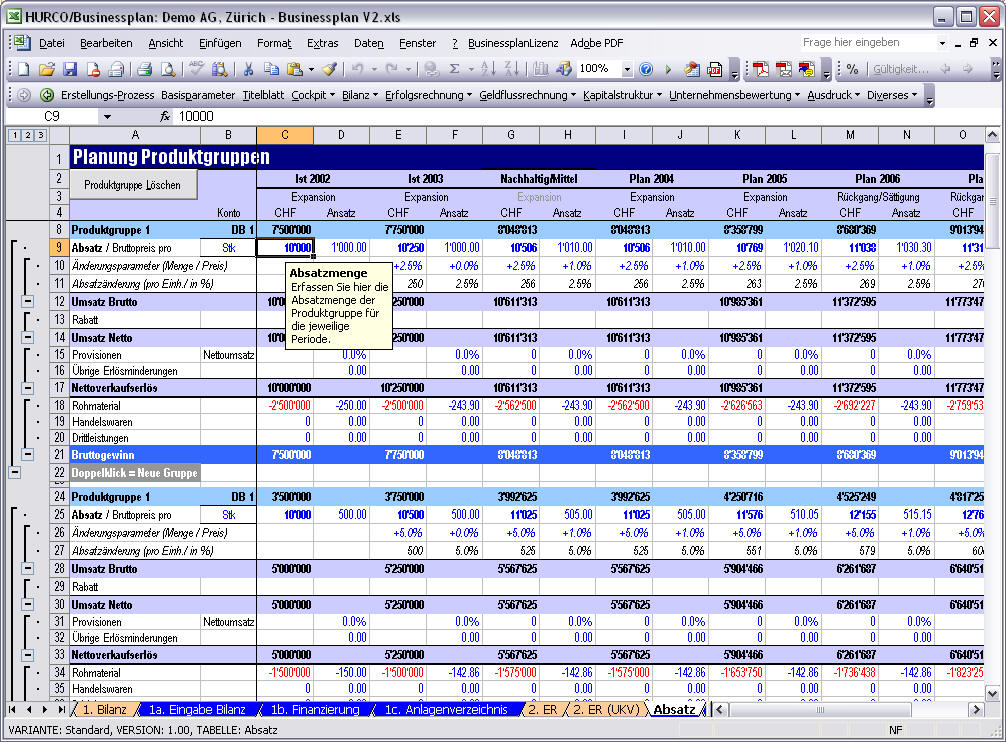Open the BusinessplanLizenz menu
1006x742 pixels.
(x=513, y=43)
